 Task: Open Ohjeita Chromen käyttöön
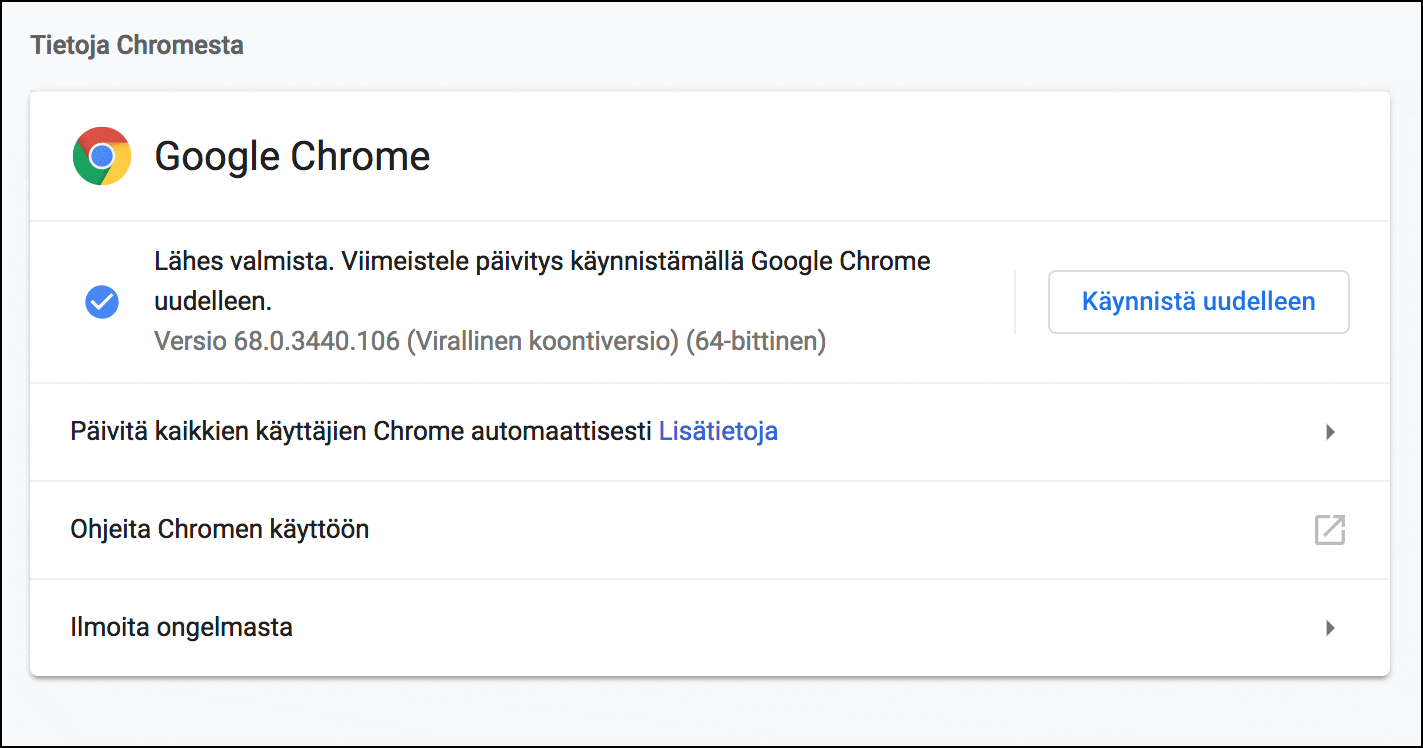click(220, 529)
